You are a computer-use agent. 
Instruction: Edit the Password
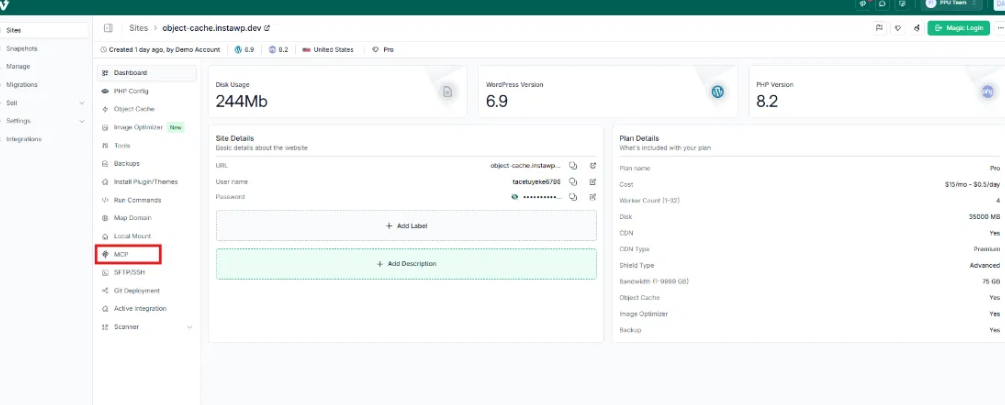click(593, 197)
